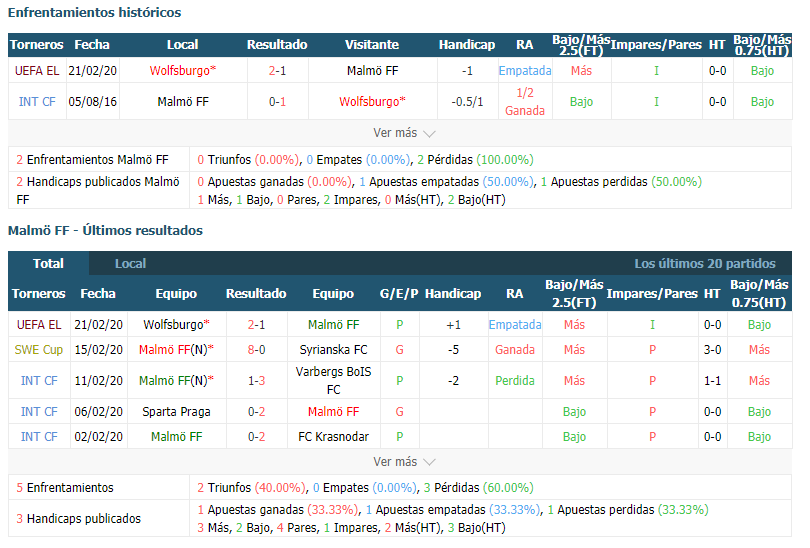
Task: Click 5 Enfrentamientos summary label
Action: click(x=65, y=488)
